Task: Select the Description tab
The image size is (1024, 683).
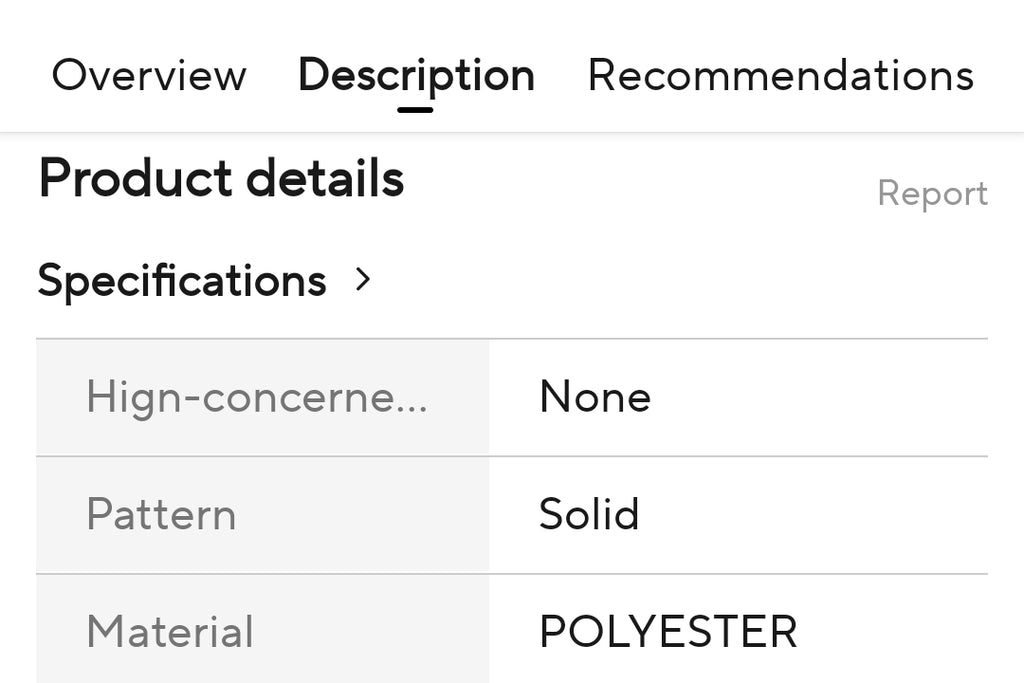Action: 416,77
